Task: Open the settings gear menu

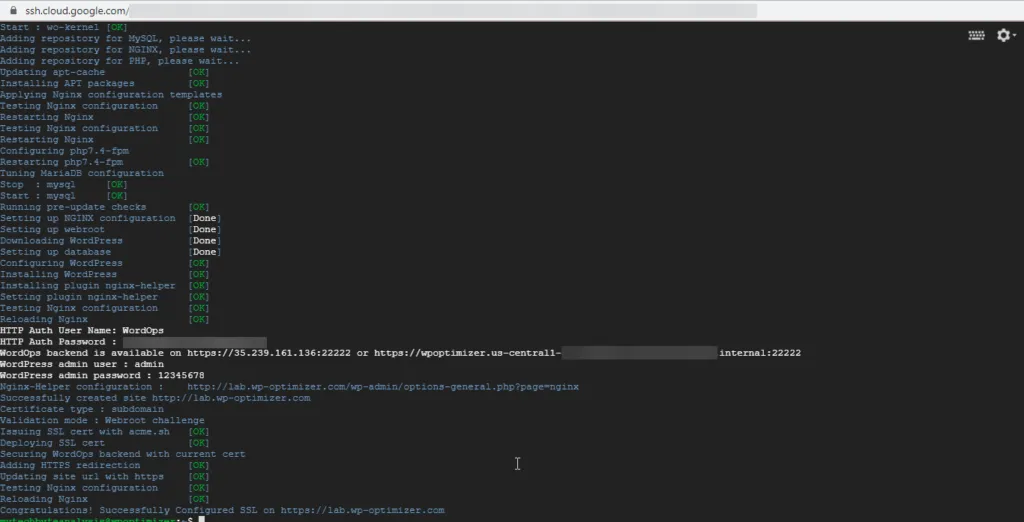Action: [x=1003, y=35]
